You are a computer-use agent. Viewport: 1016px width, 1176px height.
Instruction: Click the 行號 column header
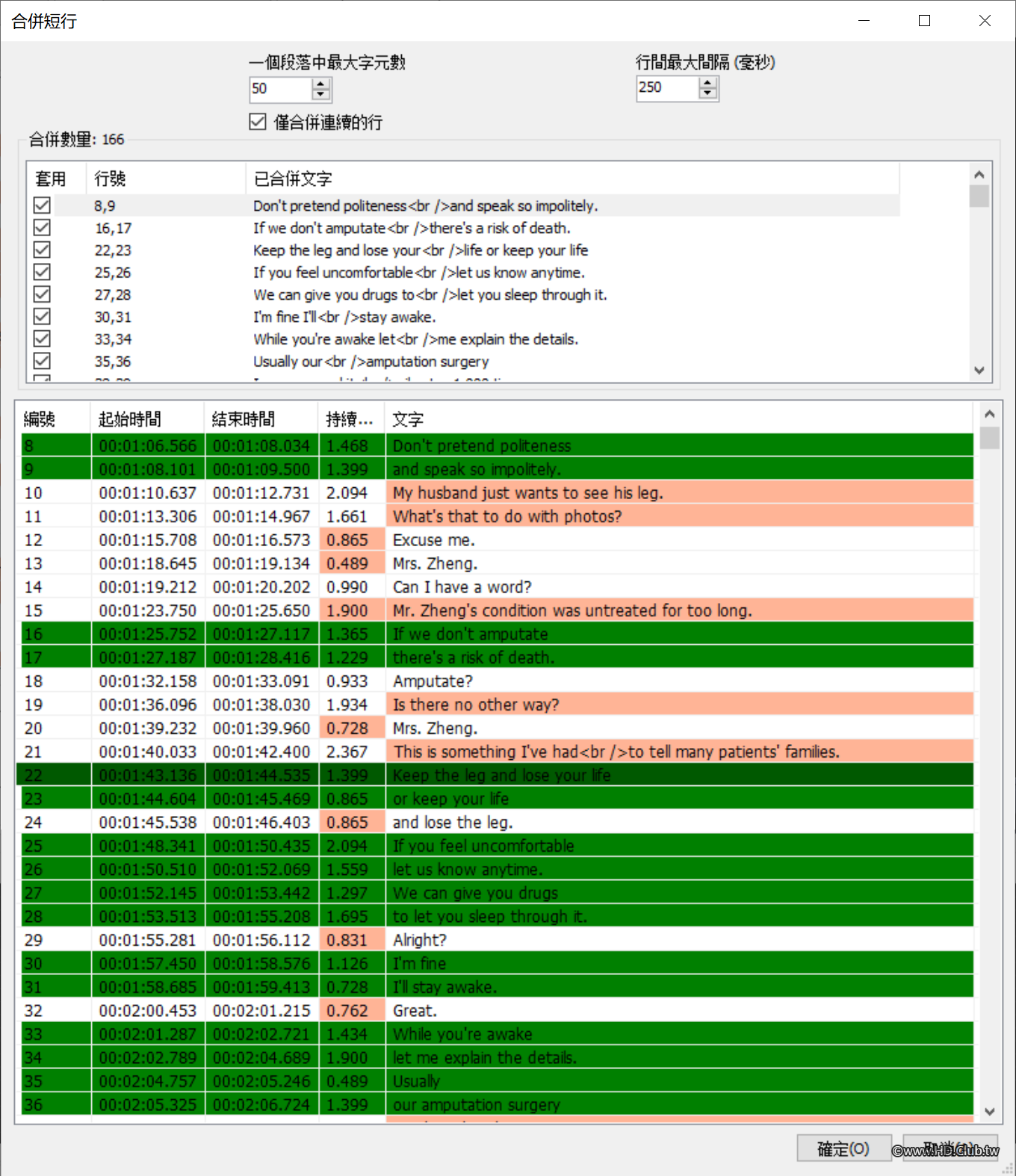166,179
